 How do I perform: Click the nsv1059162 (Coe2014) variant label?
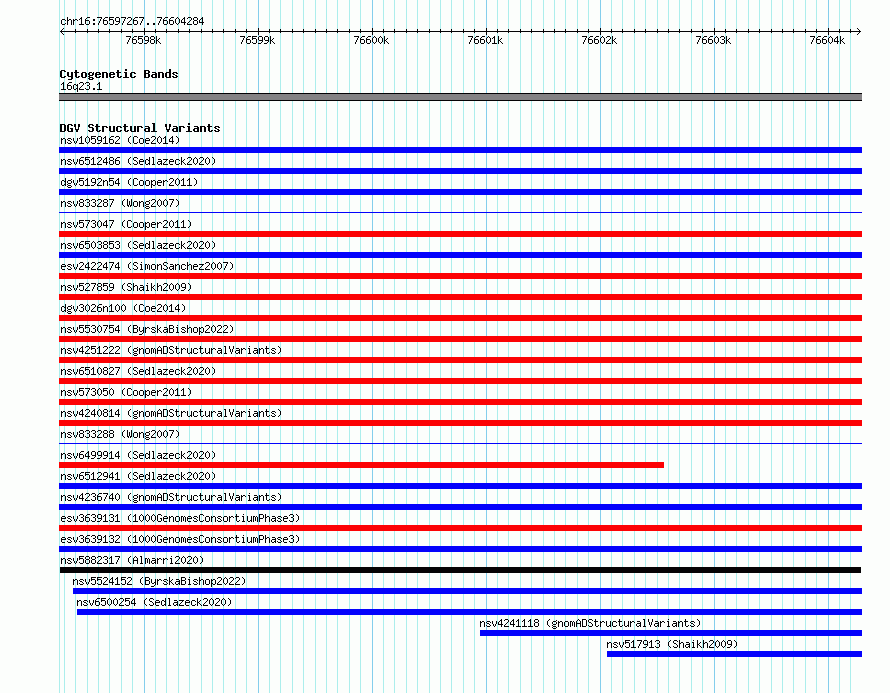[x=120, y=140]
